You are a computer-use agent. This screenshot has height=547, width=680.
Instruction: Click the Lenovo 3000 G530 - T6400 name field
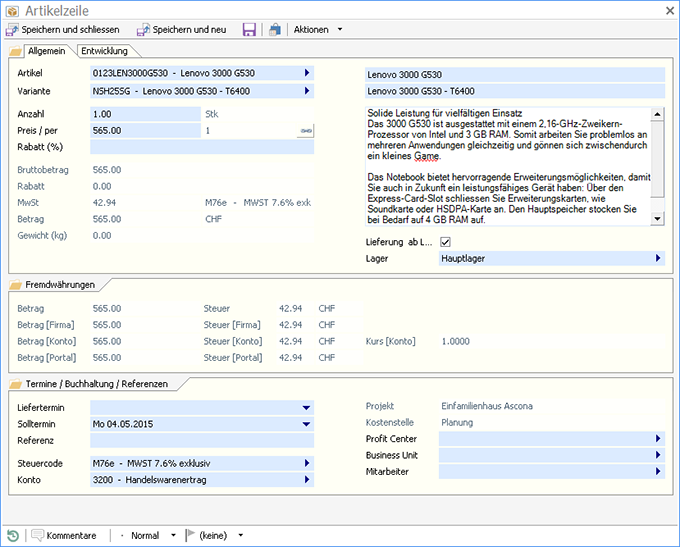tap(515, 91)
